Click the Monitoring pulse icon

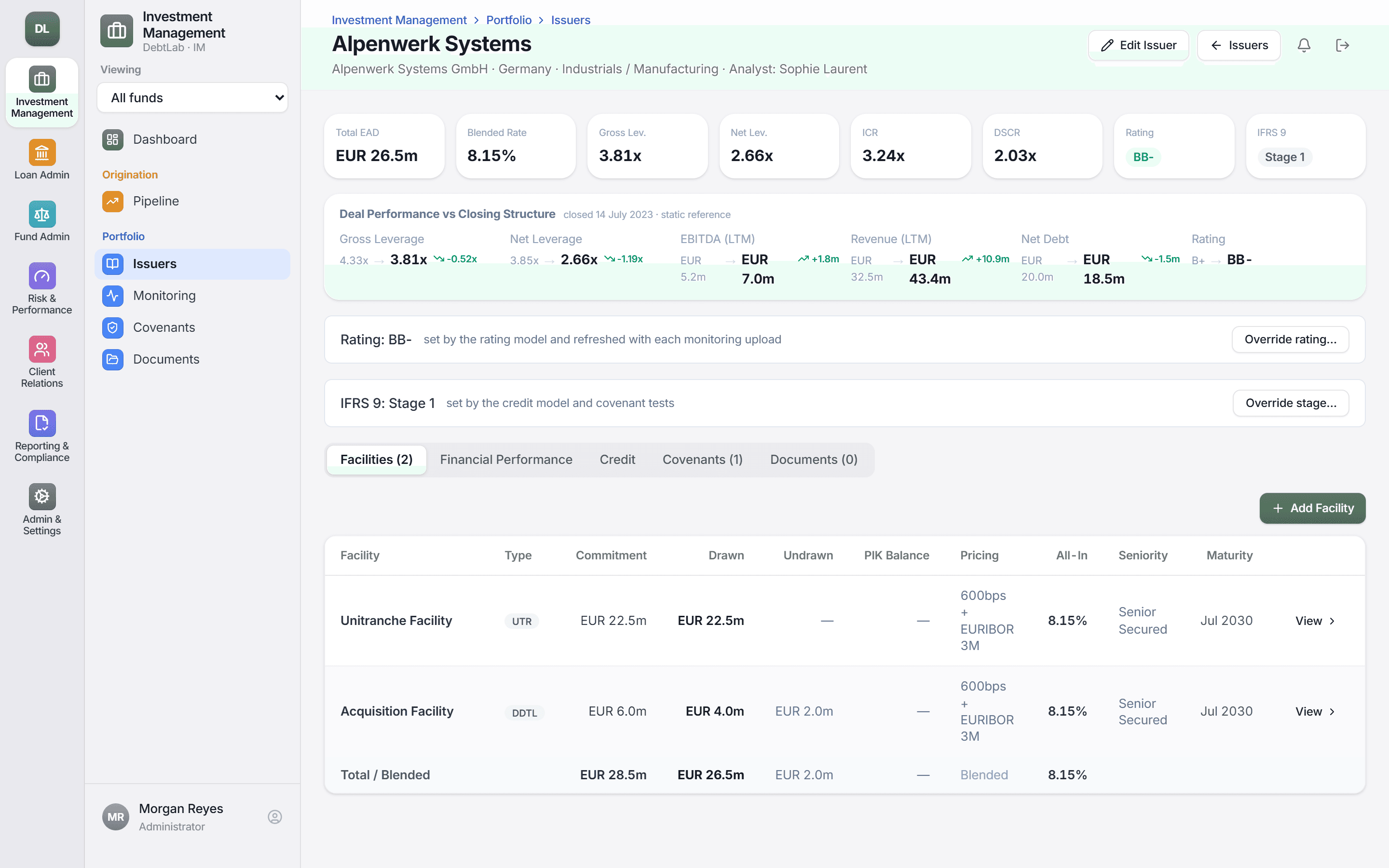point(112,296)
